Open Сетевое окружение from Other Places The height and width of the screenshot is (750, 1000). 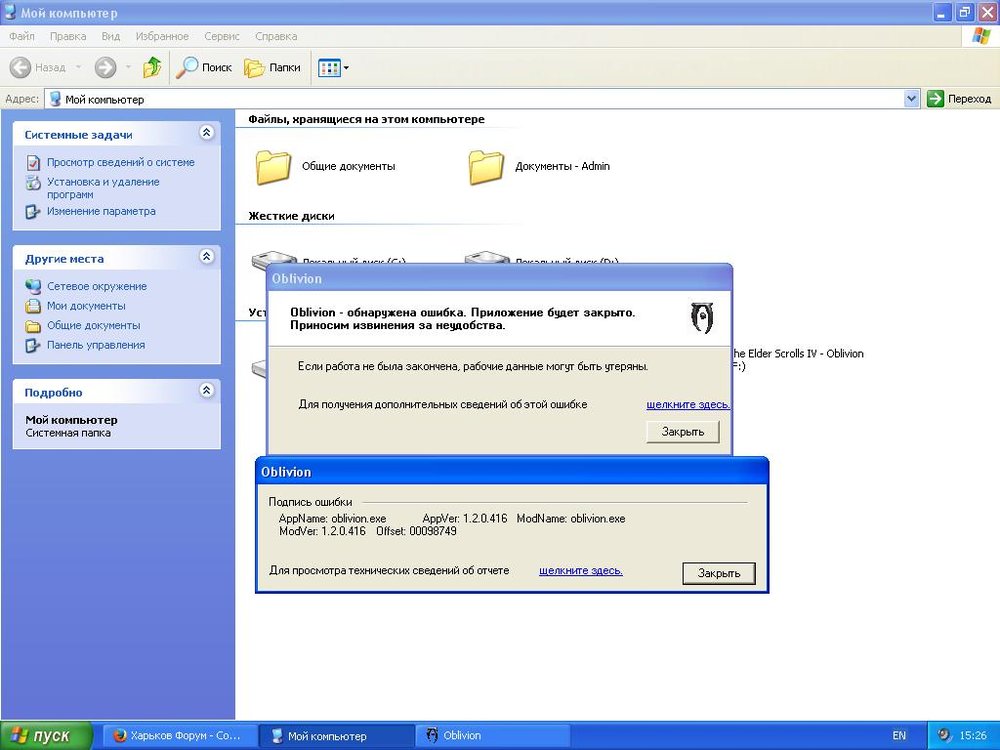(97, 286)
